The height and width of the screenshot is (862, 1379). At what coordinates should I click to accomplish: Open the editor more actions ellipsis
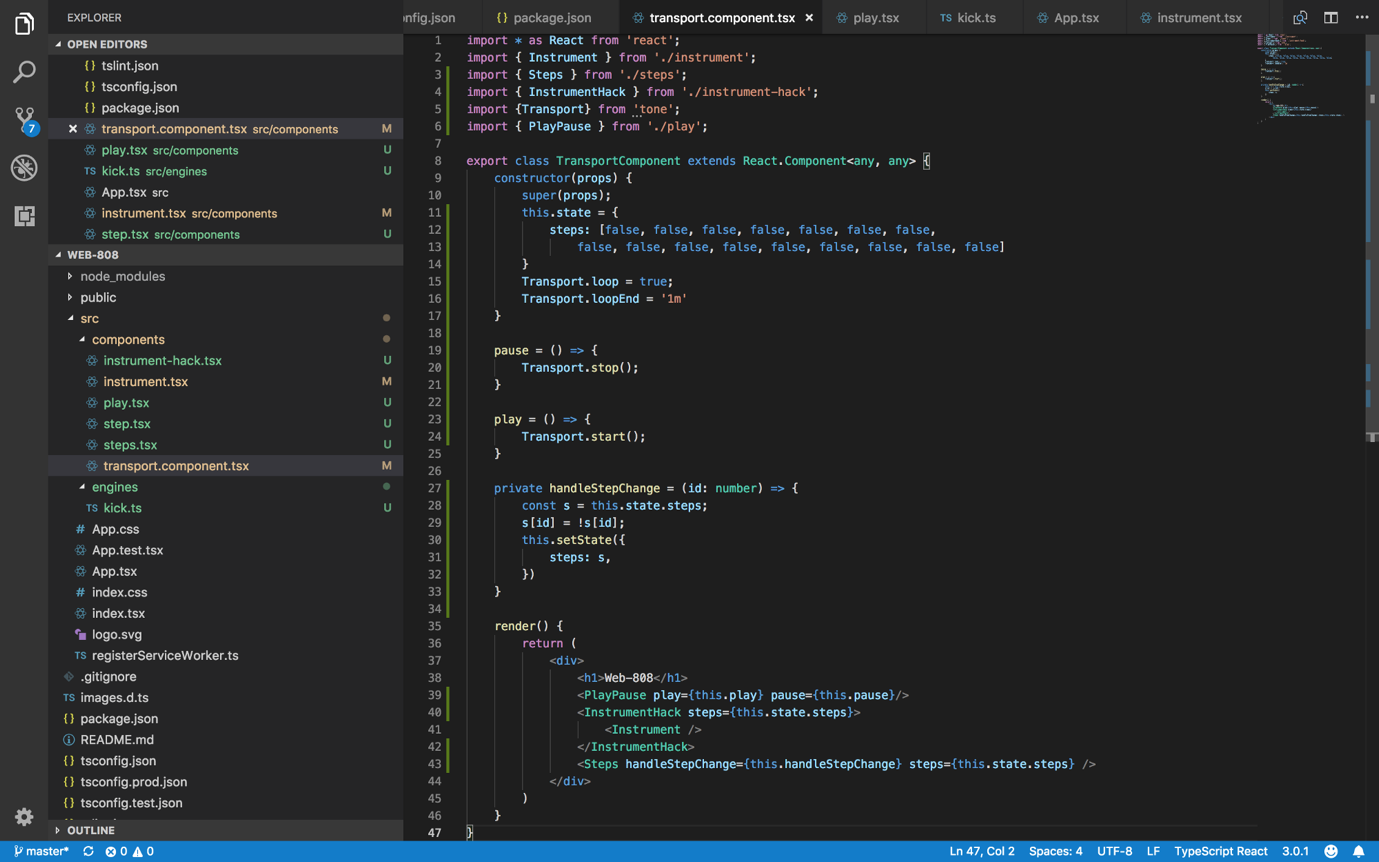click(1361, 17)
